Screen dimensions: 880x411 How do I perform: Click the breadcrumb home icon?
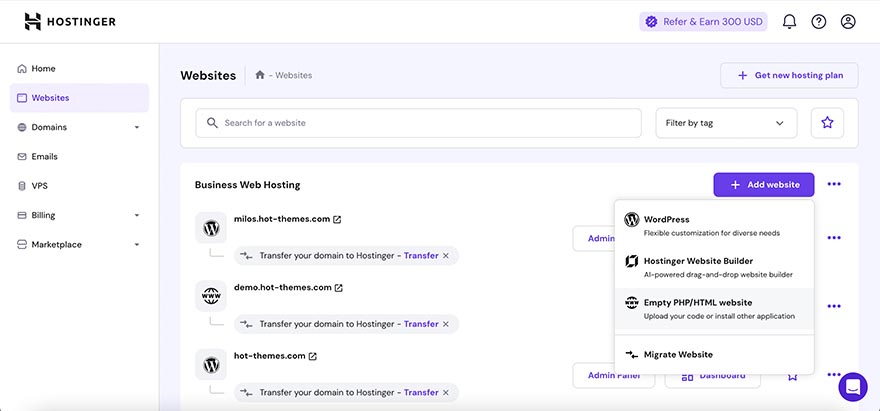(260, 75)
